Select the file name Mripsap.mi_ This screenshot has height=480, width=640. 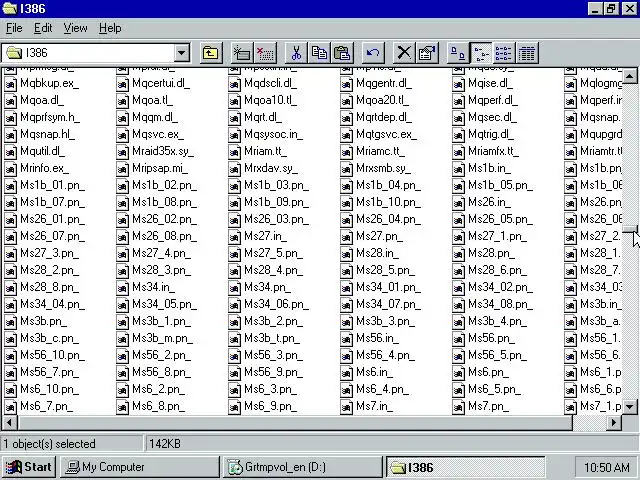160,169
